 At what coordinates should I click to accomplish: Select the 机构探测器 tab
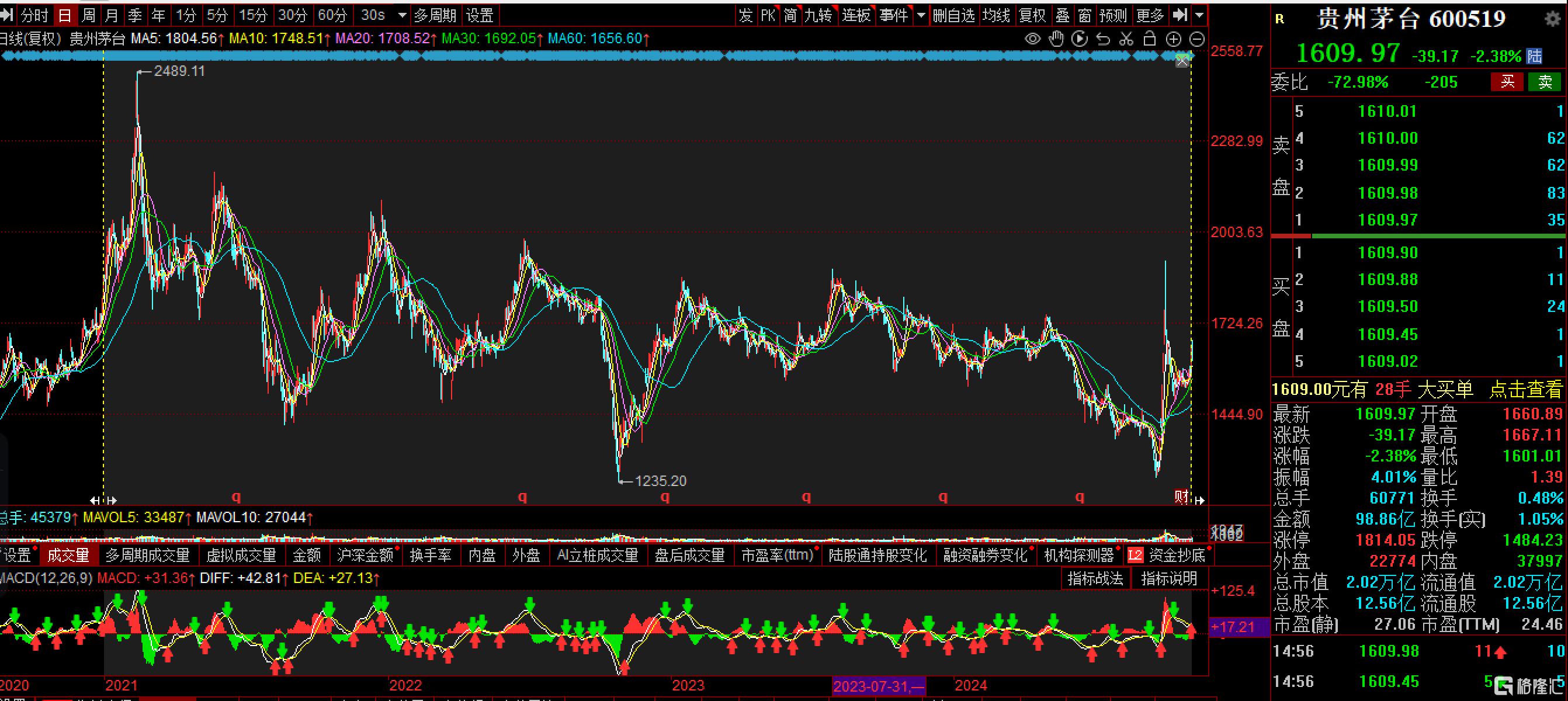[1078, 555]
